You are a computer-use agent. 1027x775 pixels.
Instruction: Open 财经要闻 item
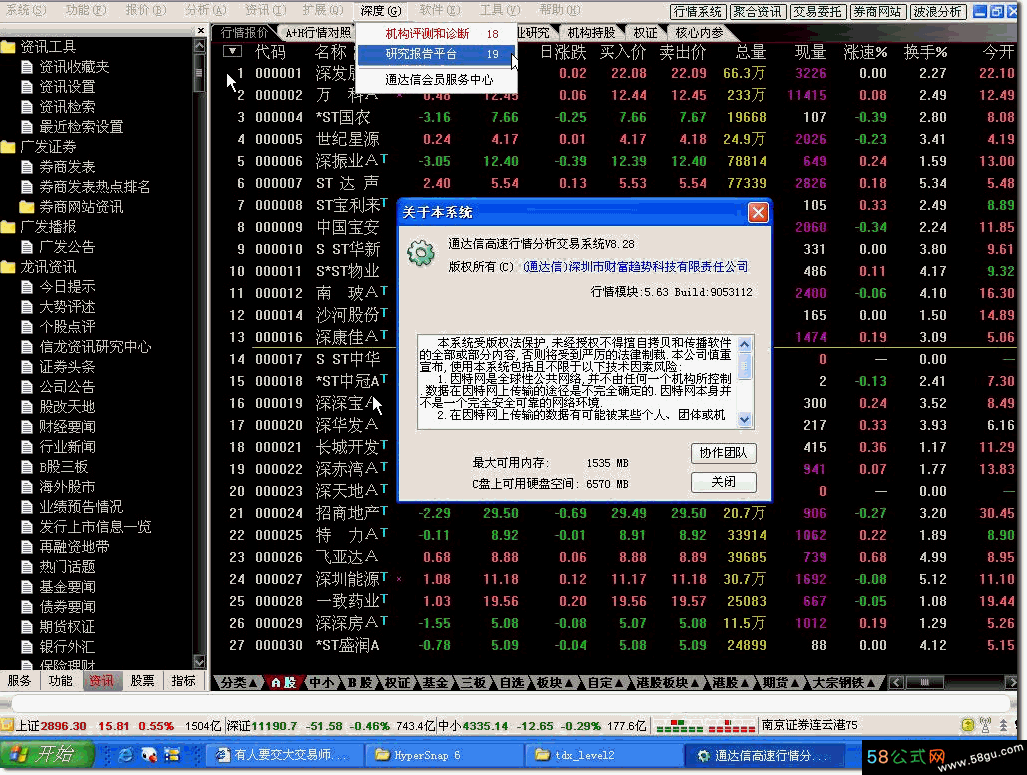coord(59,427)
